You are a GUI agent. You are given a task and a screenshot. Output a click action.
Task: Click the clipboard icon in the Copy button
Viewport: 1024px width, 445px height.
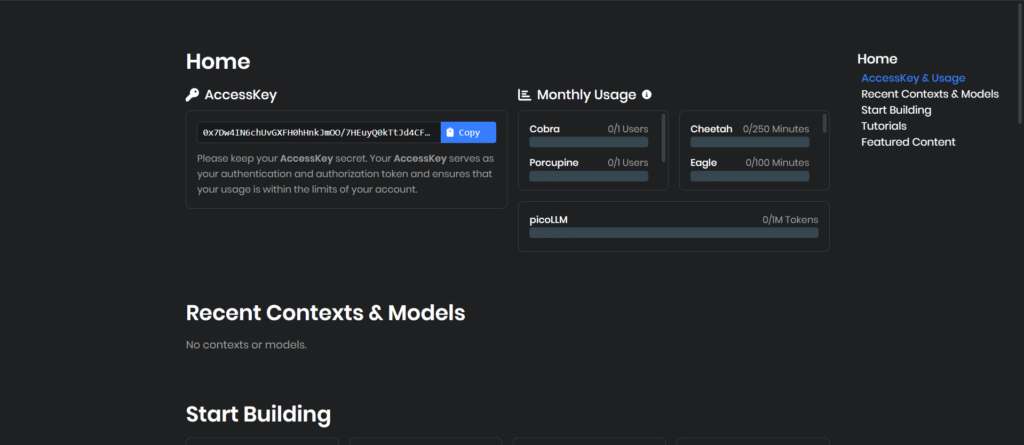[451, 132]
